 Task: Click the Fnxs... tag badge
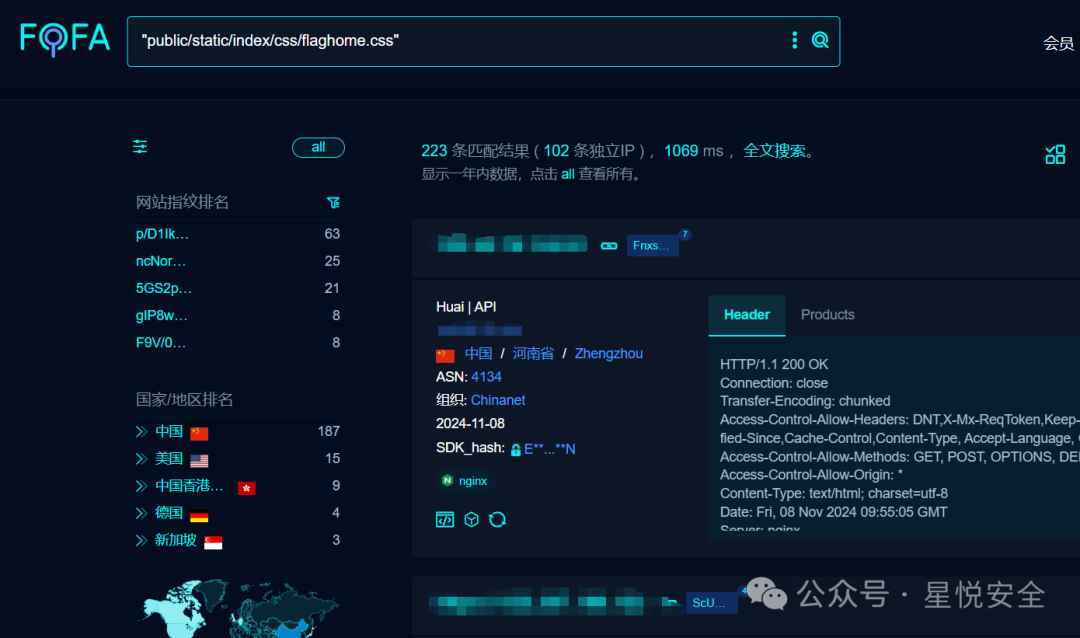point(652,245)
